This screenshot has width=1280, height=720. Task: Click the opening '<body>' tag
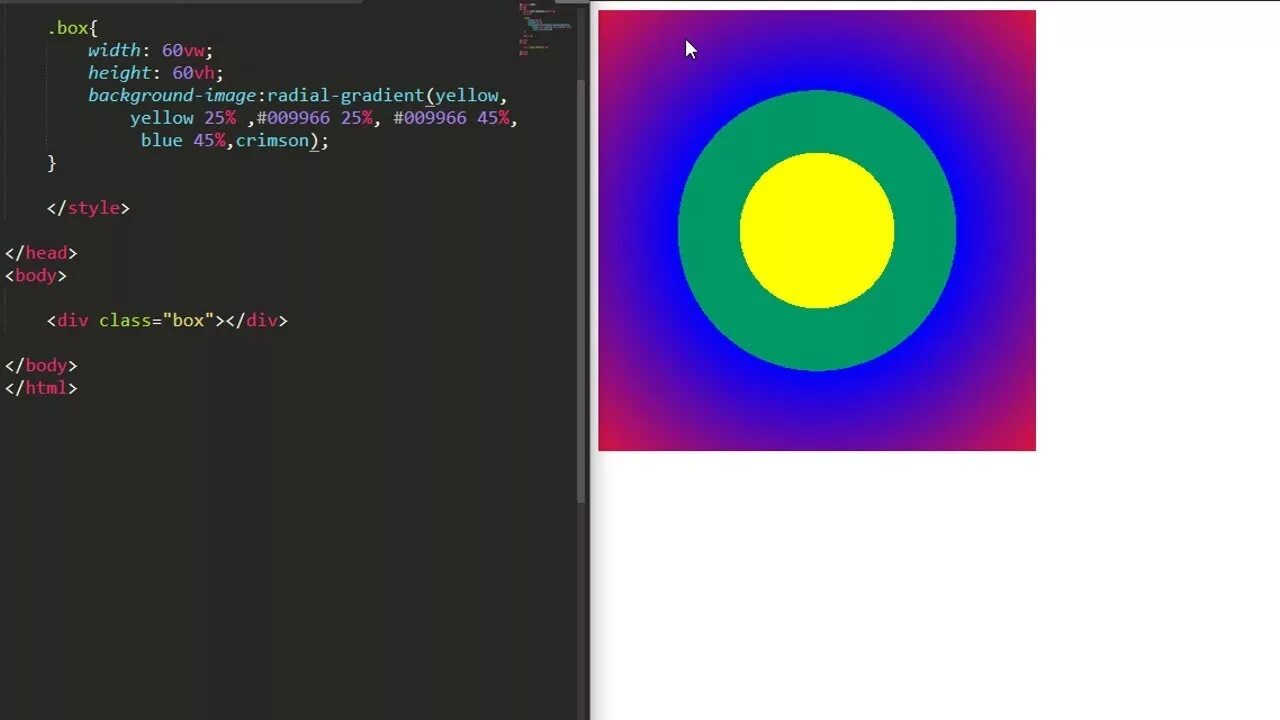(x=36, y=275)
